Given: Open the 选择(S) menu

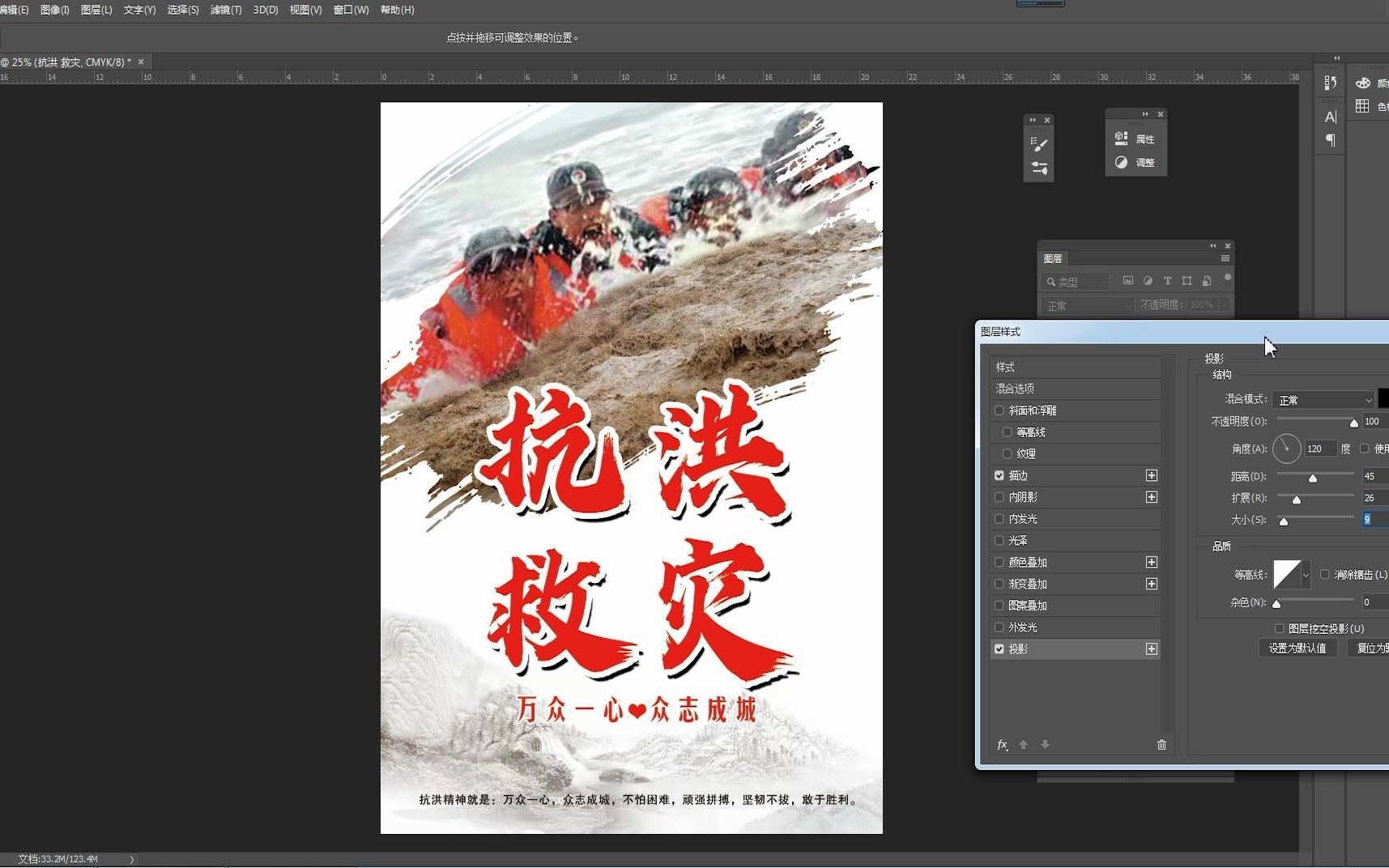Looking at the screenshot, I should 182,10.
